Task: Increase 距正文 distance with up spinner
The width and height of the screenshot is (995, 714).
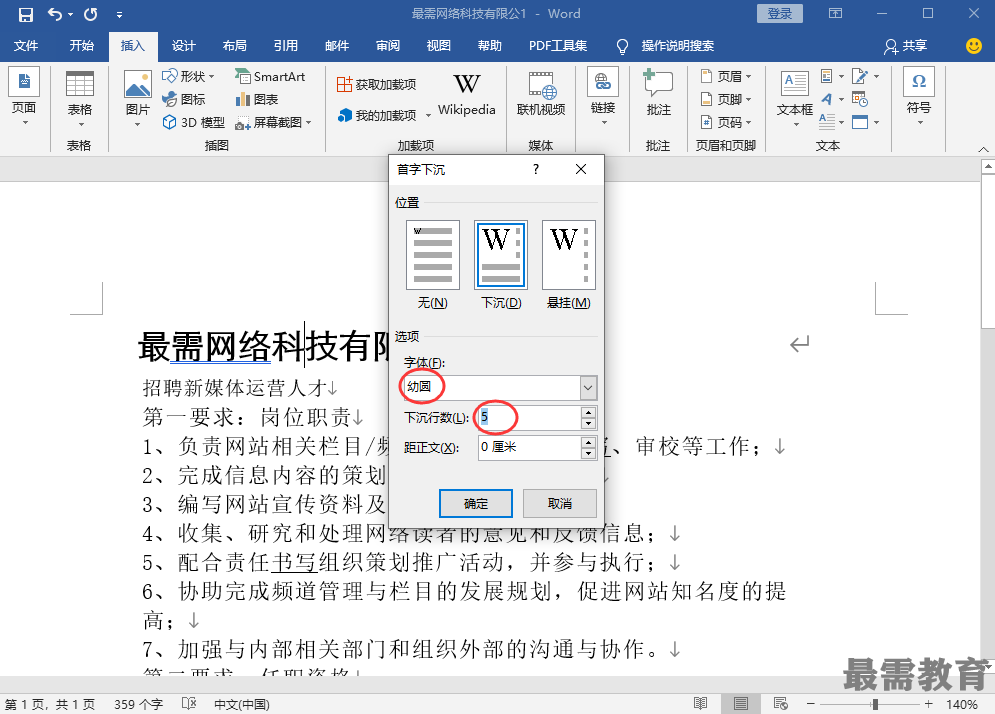Action: (x=588, y=442)
